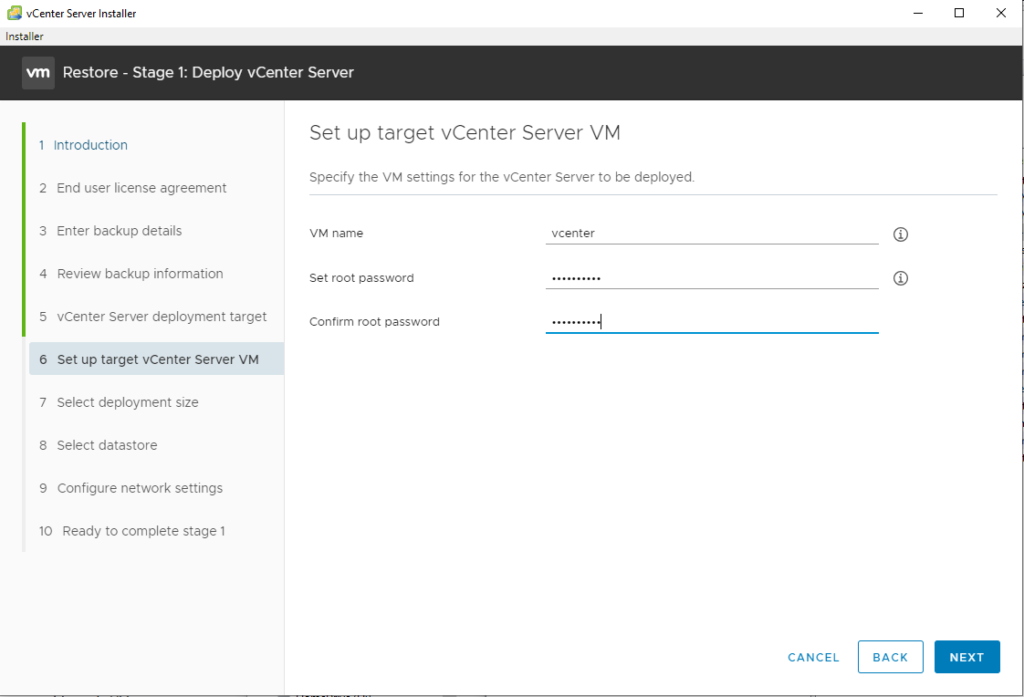Click the vCenter Server Installer title bar icon
1024x697 pixels.
(x=14, y=13)
